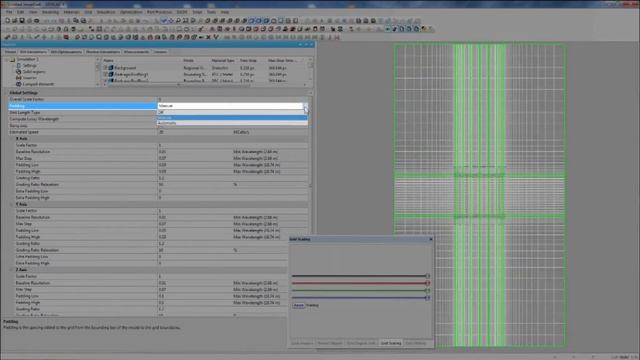This screenshot has height=360, width=640.
Task: Select the Lumped elements tree item
Action: [x=38, y=84]
